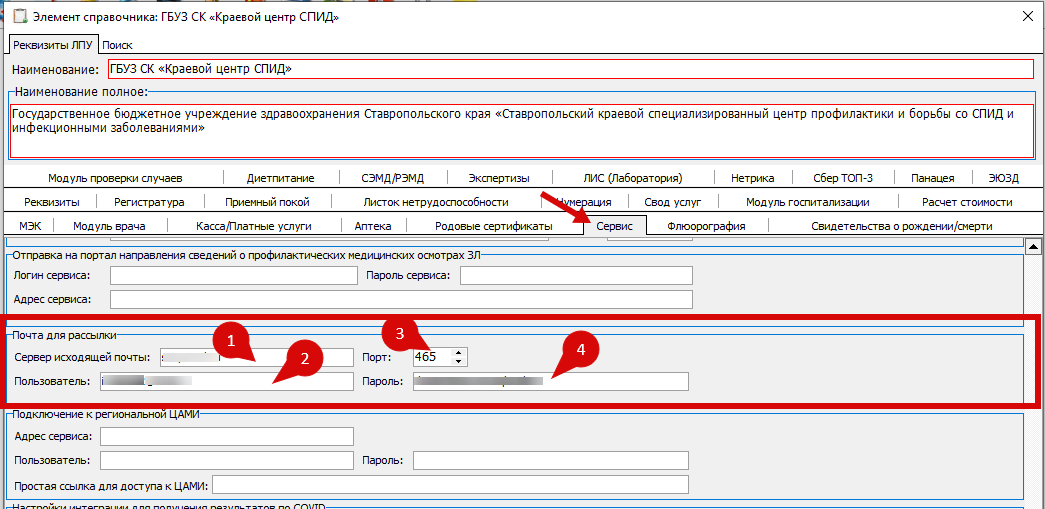1045x509 pixels.
Task: Click the Логин сервиса input field
Action: 232,275
